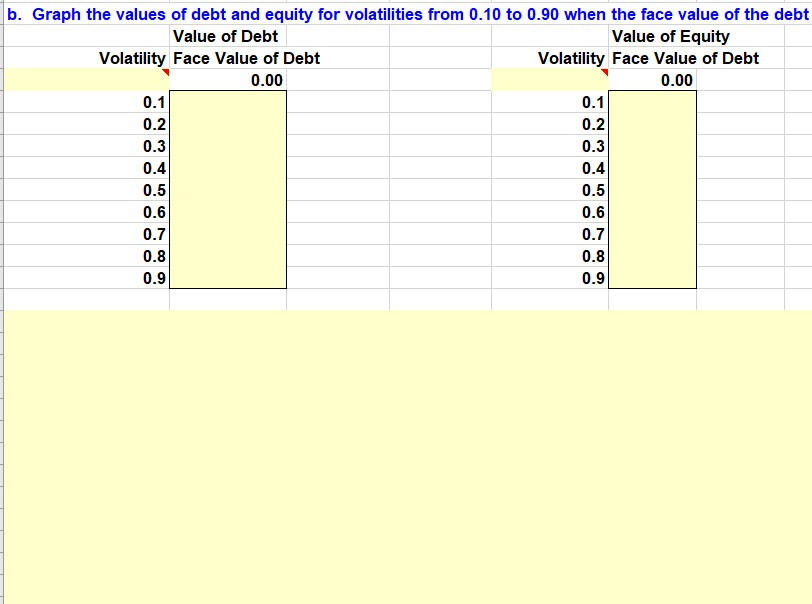This screenshot has height=604, width=812.
Task: Select volatility 0.1 in the debt table
Action: pos(153,102)
